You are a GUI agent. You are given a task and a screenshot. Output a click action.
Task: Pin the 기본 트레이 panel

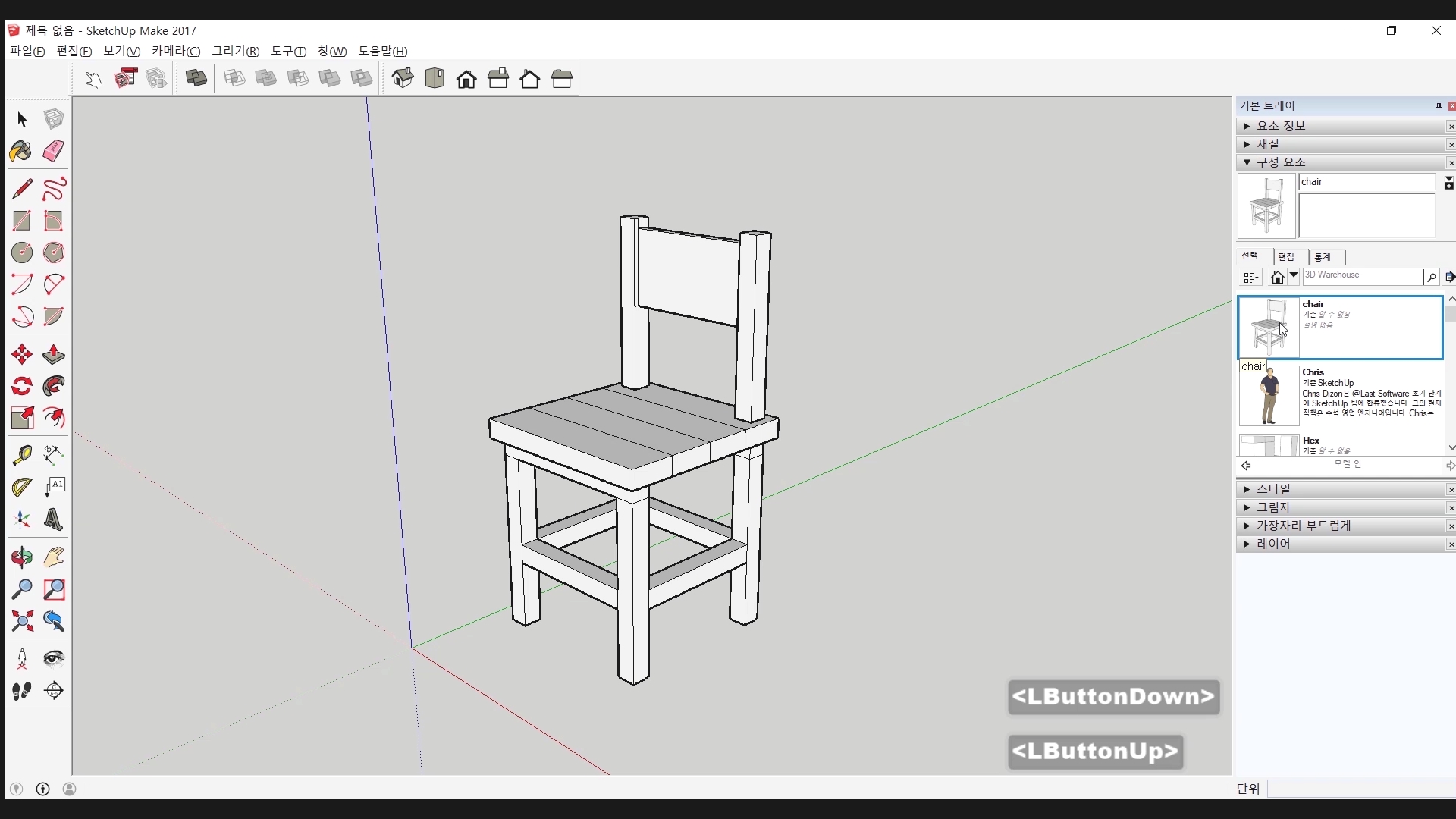[1439, 106]
